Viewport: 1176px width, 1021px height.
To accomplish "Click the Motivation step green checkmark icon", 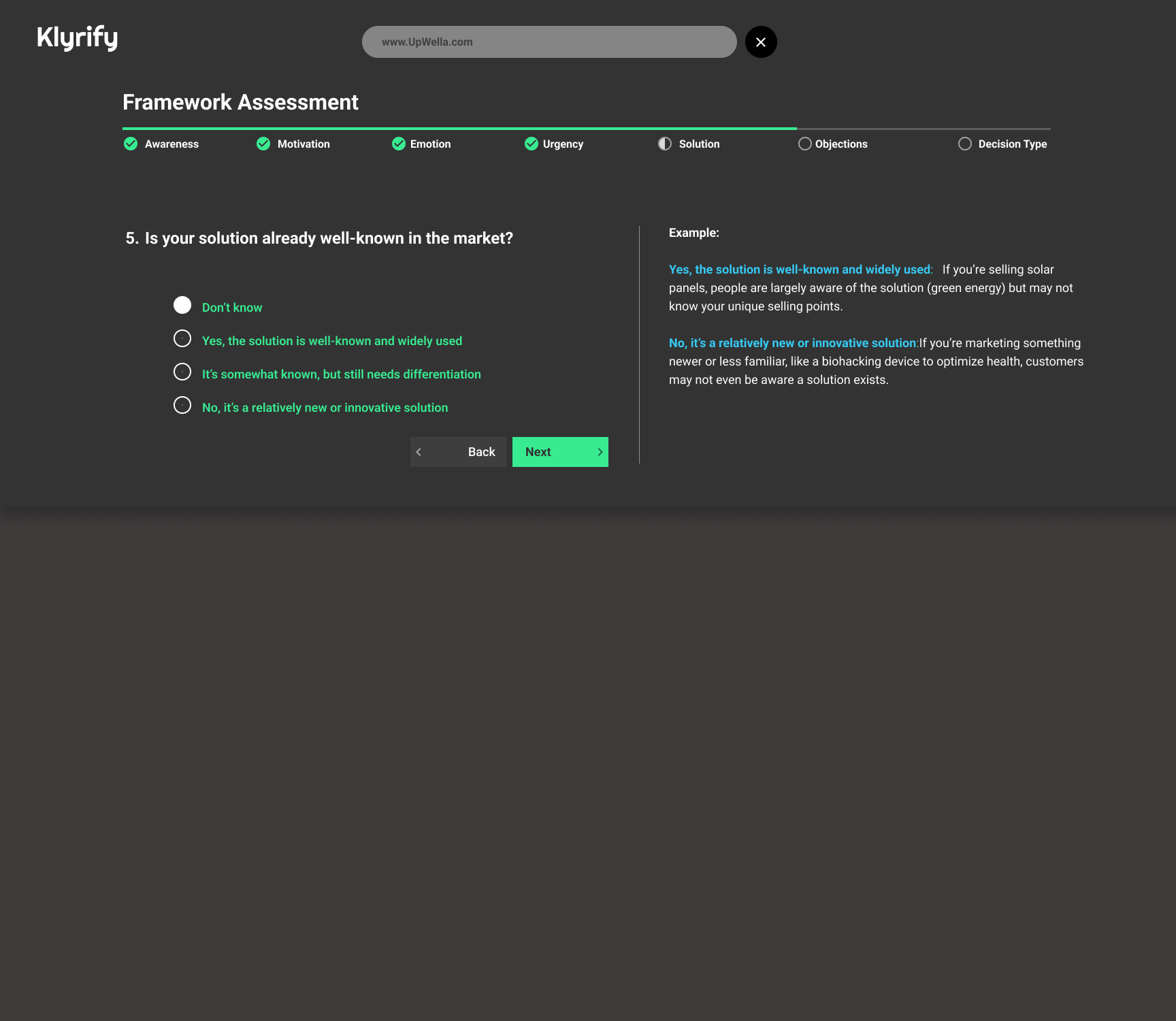I will tap(263, 144).
